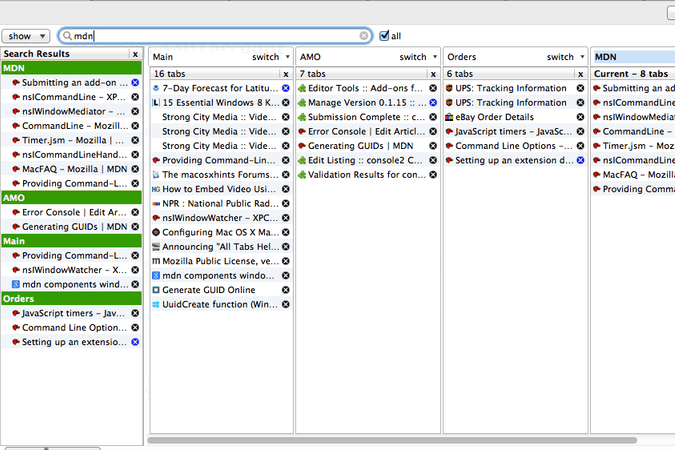Open the 'show' dropdown menu
The height and width of the screenshot is (450, 675).
26,36
